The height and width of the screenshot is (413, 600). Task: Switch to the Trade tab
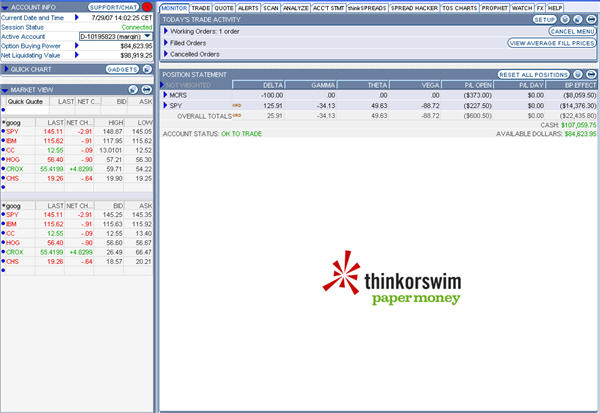200,6
